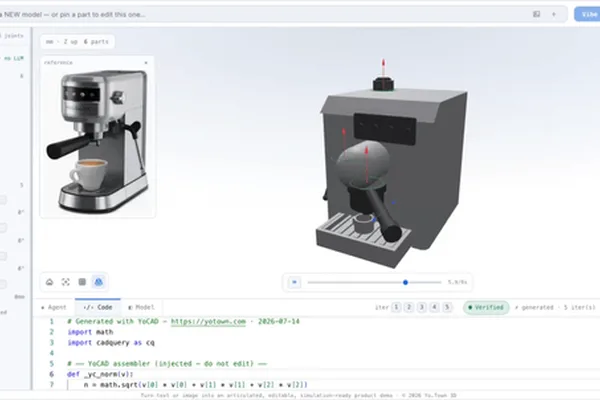
Task: Click the sparkle icon in the prompt bar
Action: 554,14
